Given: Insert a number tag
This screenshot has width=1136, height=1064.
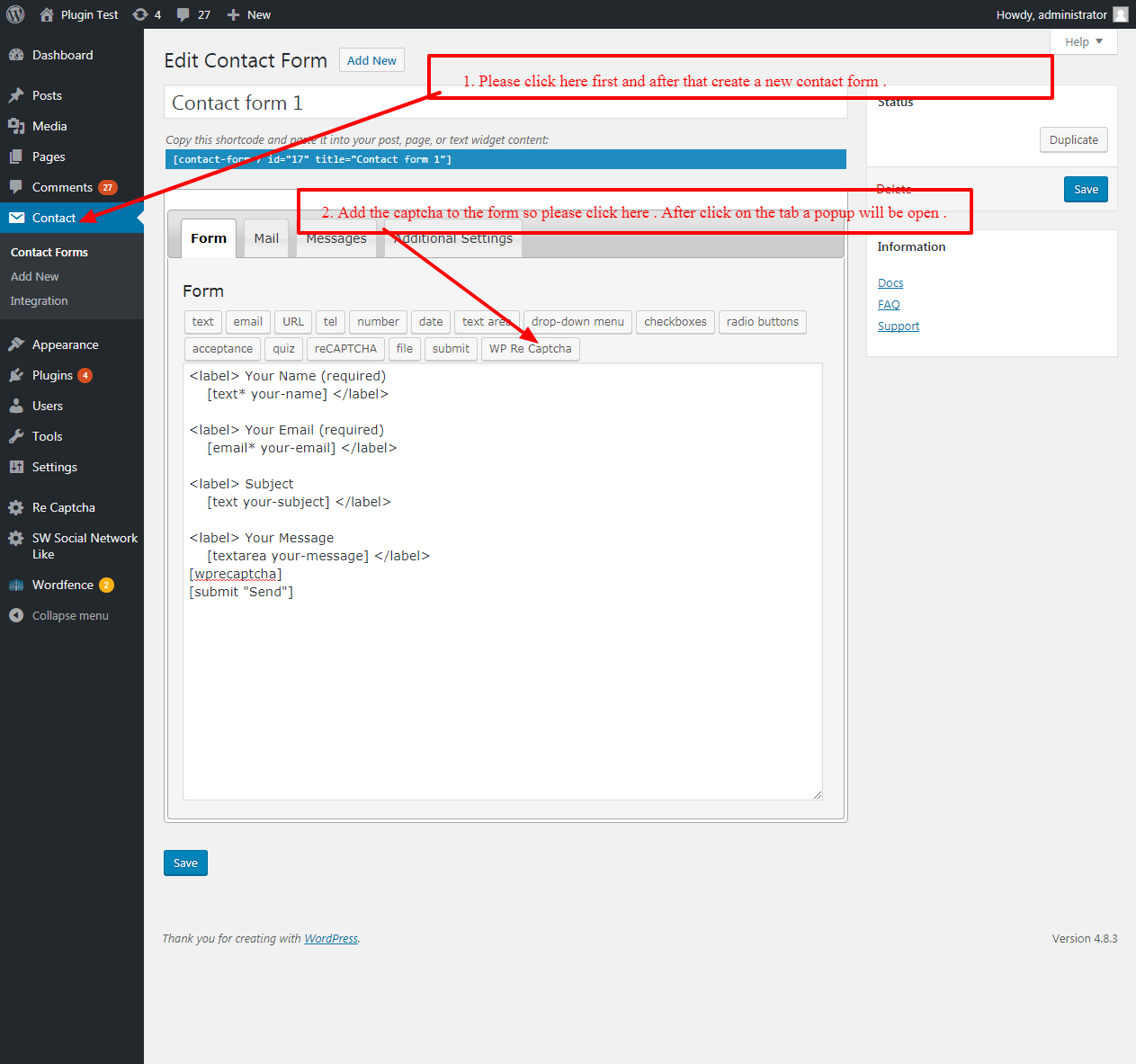Looking at the screenshot, I should coord(378,322).
